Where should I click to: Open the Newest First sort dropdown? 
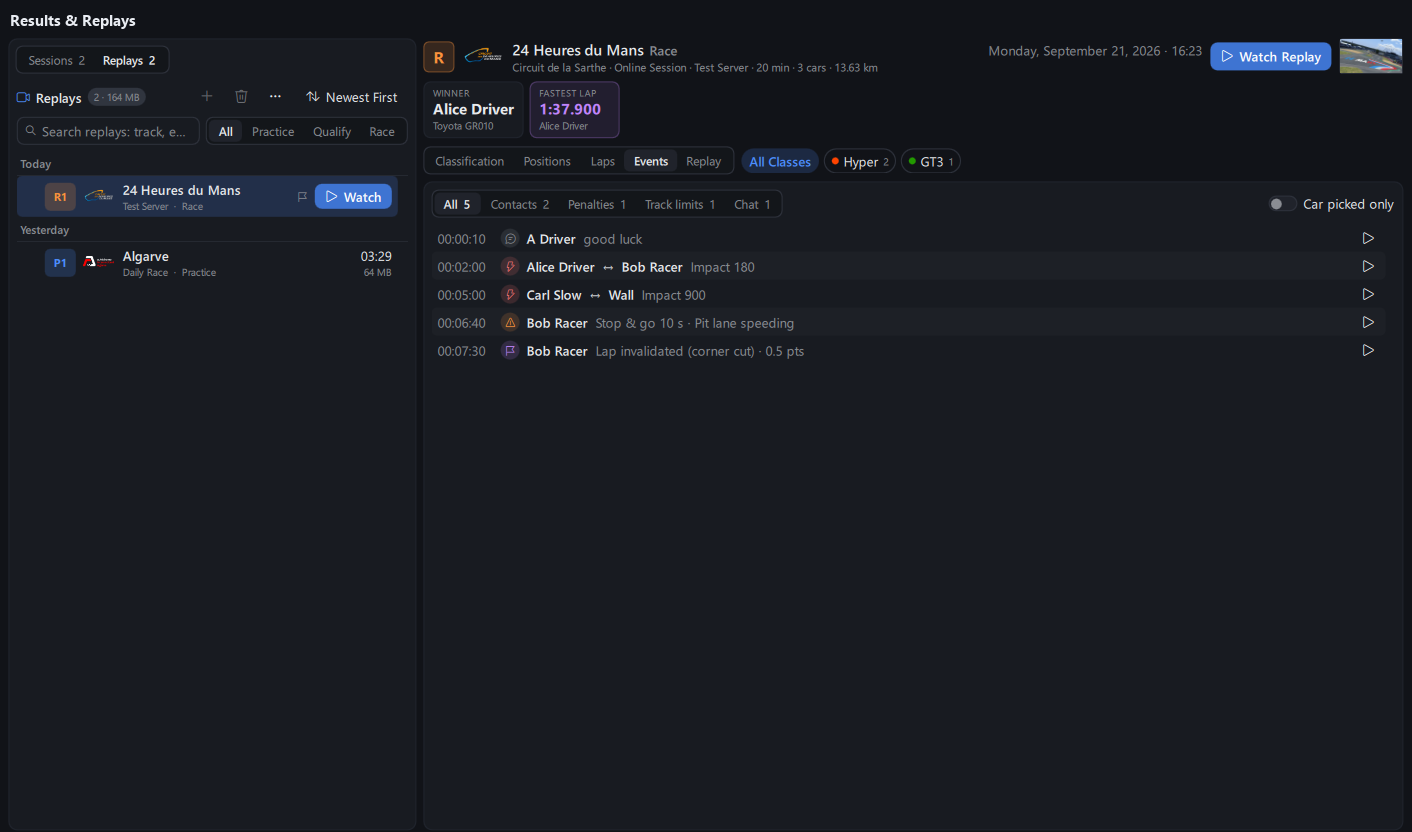coord(352,97)
